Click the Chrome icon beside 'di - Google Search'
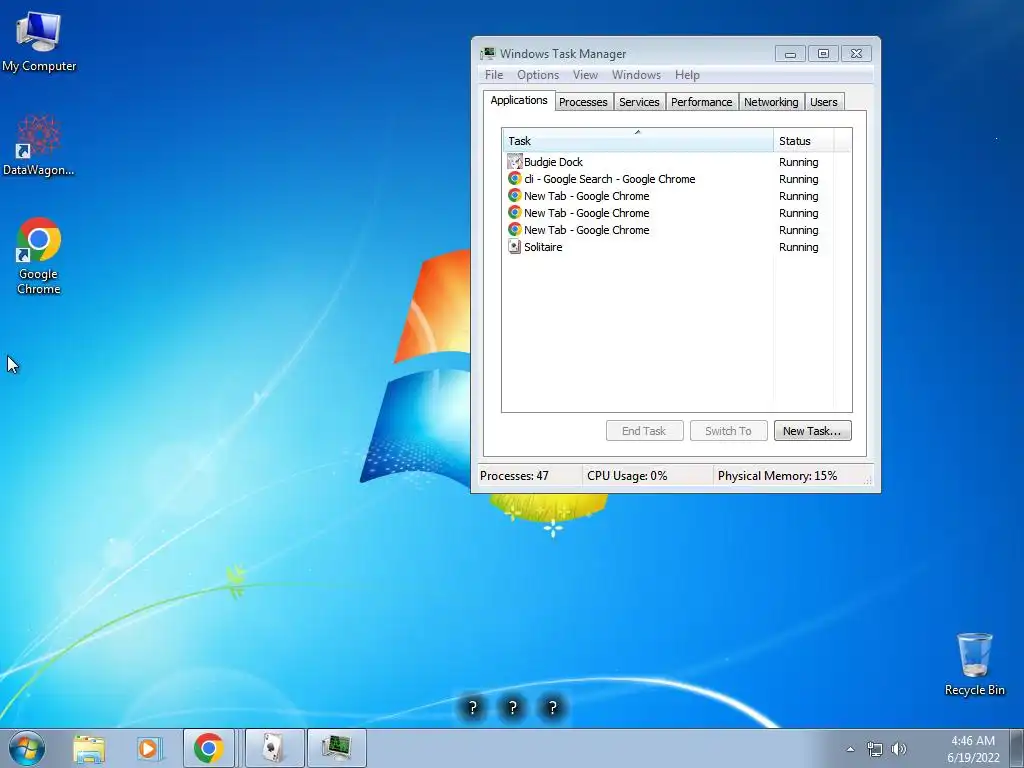This screenshot has width=1024, height=768. coord(515,178)
